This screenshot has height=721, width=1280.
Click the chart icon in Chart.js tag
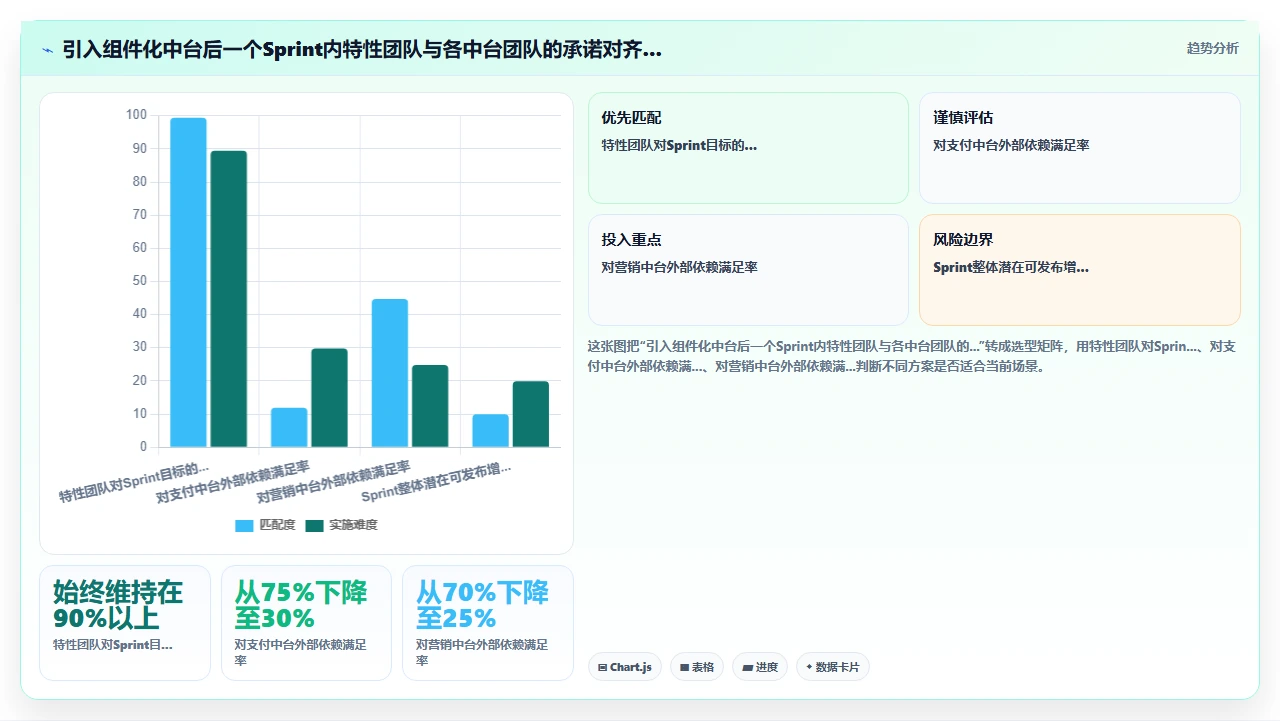(x=602, y=667)
